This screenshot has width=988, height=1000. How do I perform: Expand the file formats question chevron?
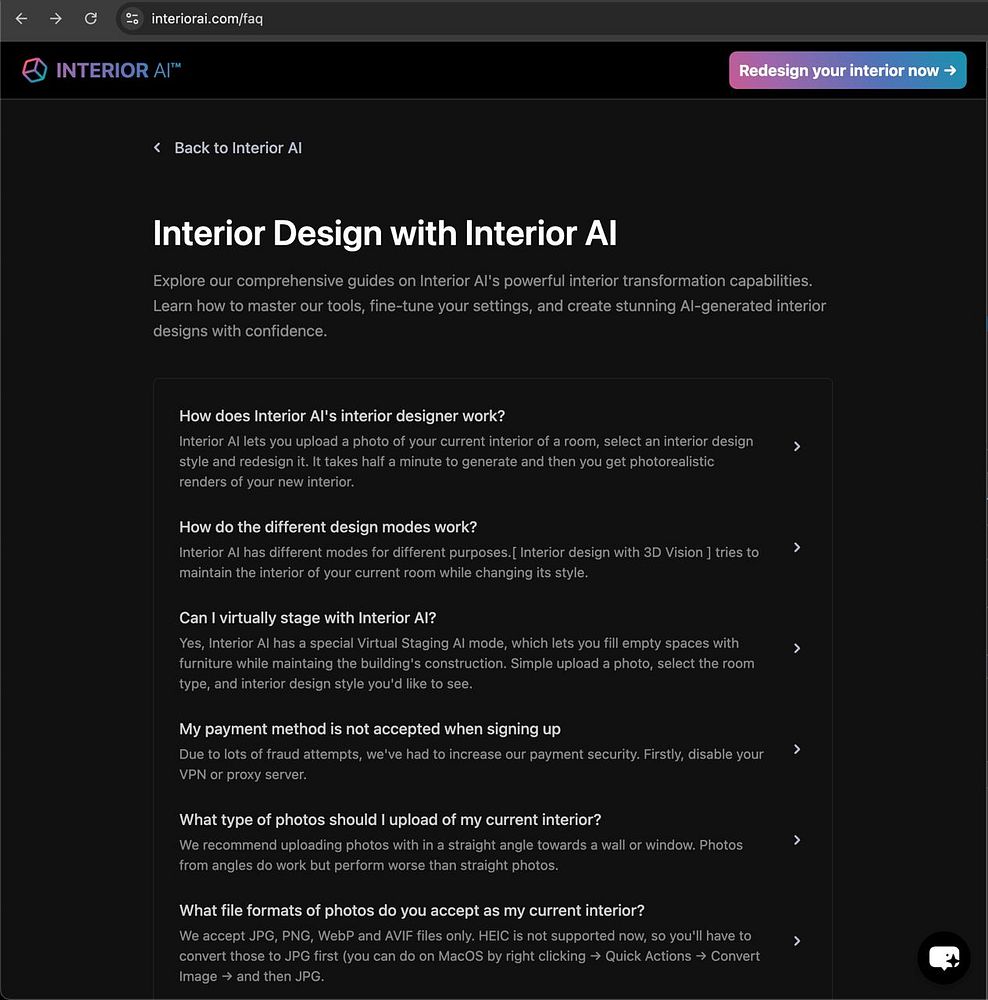[x=797, y=941]
